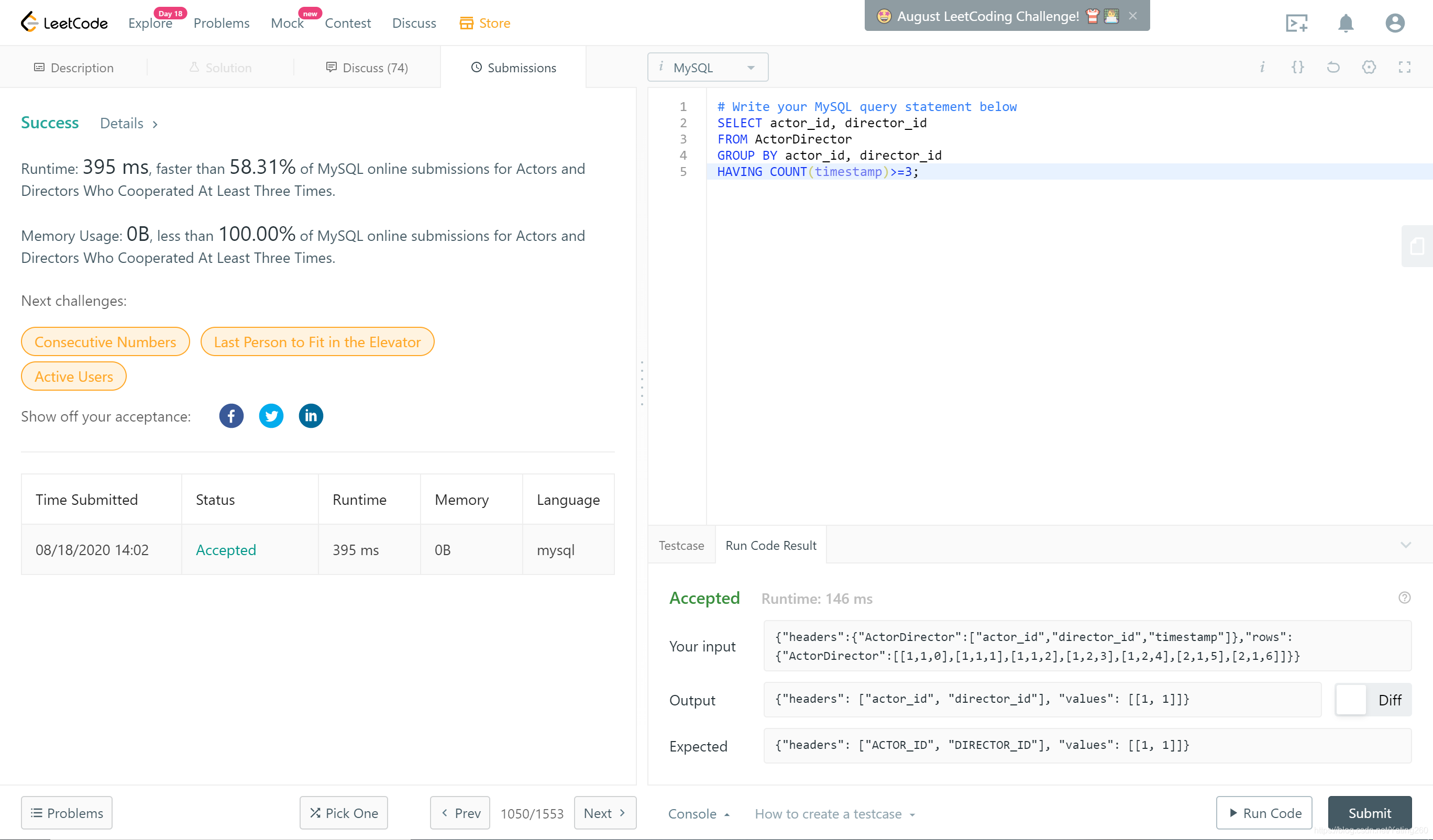Switch to the Testcase tab

681,545
